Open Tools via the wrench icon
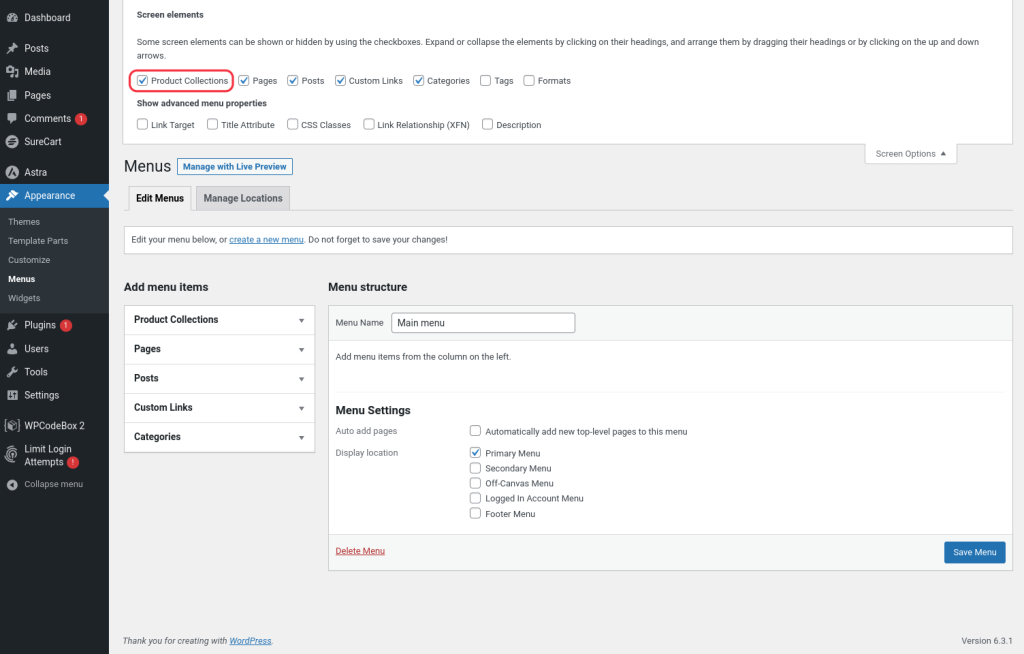1024x654 pixels. [x=12, y=372]
